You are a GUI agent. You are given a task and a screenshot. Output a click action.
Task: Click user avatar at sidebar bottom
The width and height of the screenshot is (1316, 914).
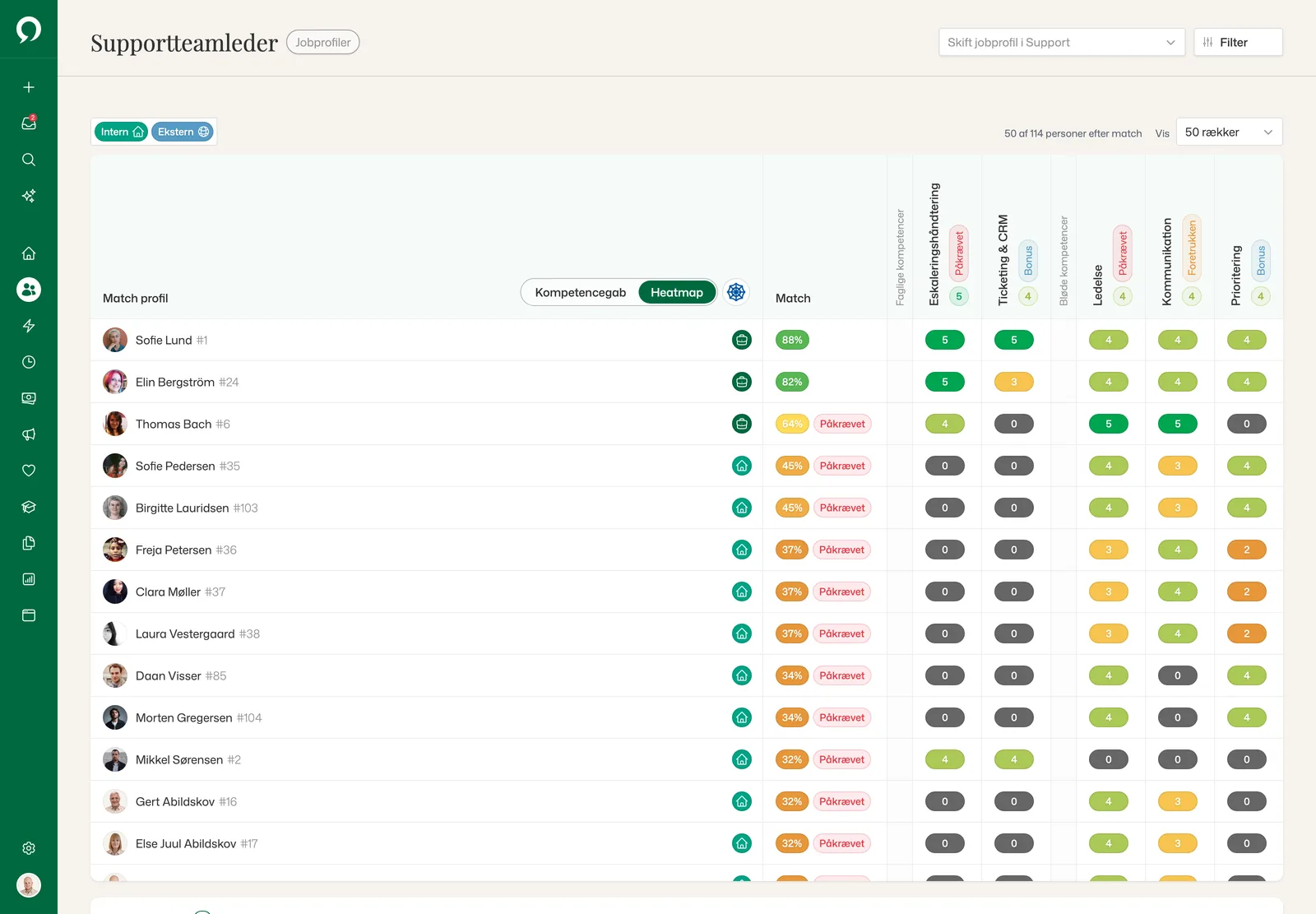pyautogui.click(x=29, y=885)
